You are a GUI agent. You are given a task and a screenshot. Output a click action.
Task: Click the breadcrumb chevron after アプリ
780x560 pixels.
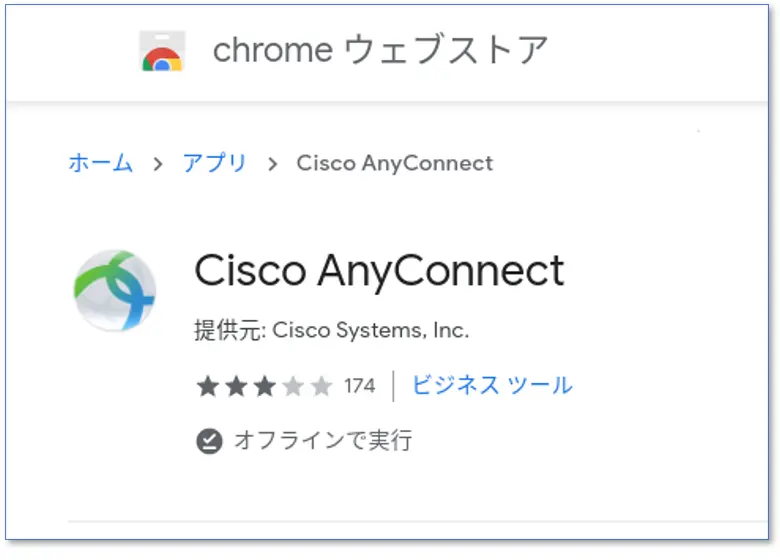tap(272, 164)
